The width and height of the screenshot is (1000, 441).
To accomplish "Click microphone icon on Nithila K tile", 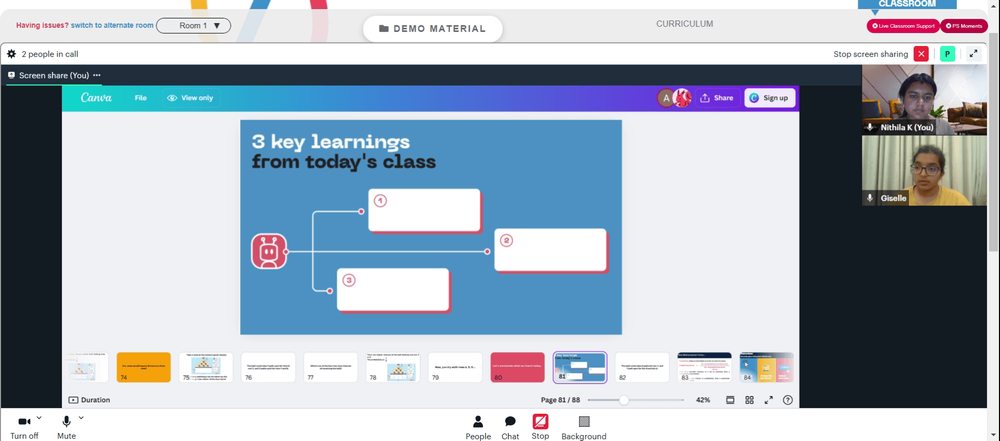I will 870,128.
